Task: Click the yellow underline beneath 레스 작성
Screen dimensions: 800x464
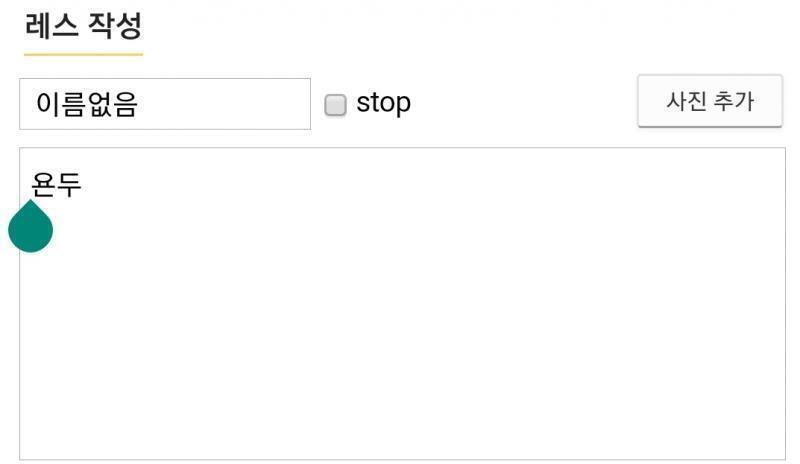Action: pos(83,54)
